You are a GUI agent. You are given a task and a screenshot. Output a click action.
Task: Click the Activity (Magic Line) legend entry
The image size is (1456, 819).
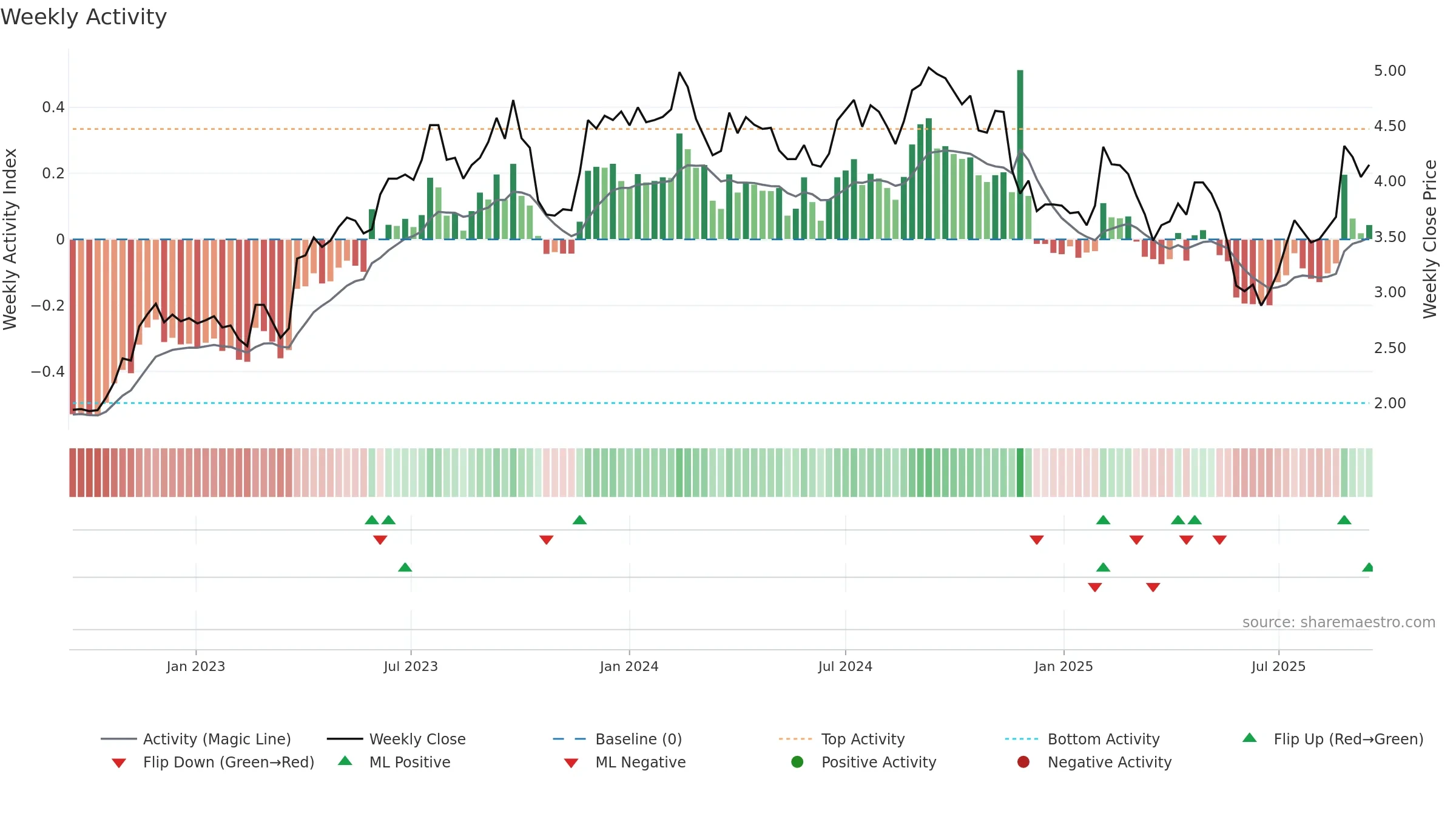click(x=196, y=739)
